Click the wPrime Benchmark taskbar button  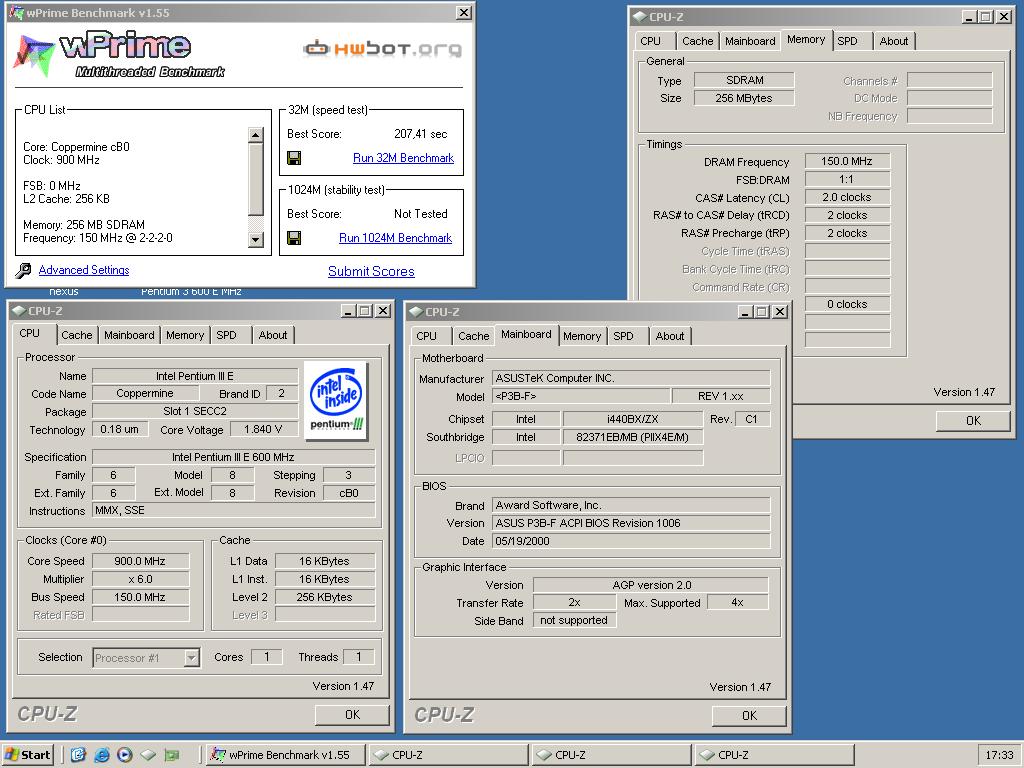tap(285, 755)
